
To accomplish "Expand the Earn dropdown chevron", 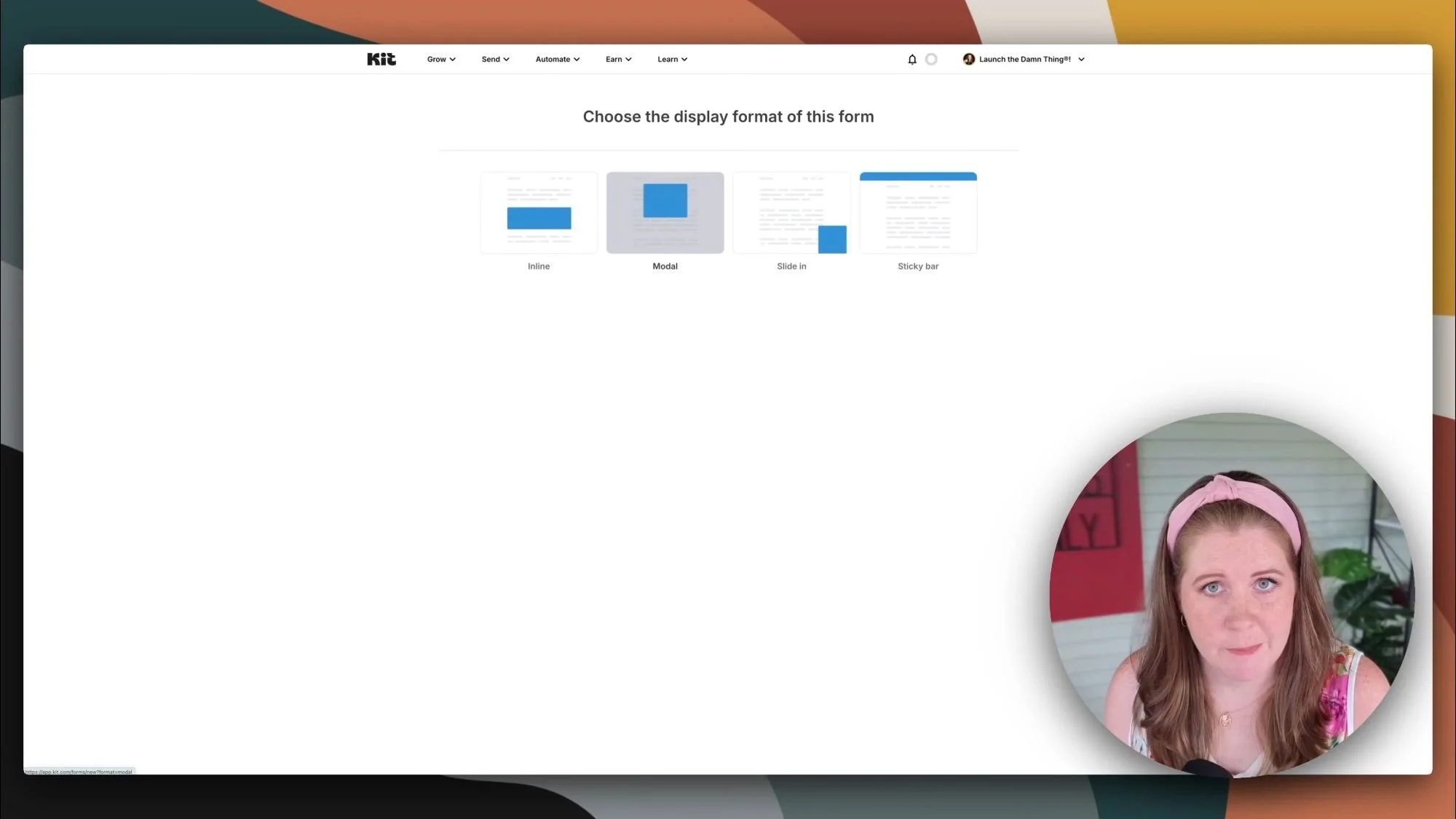I will (628, 60).
